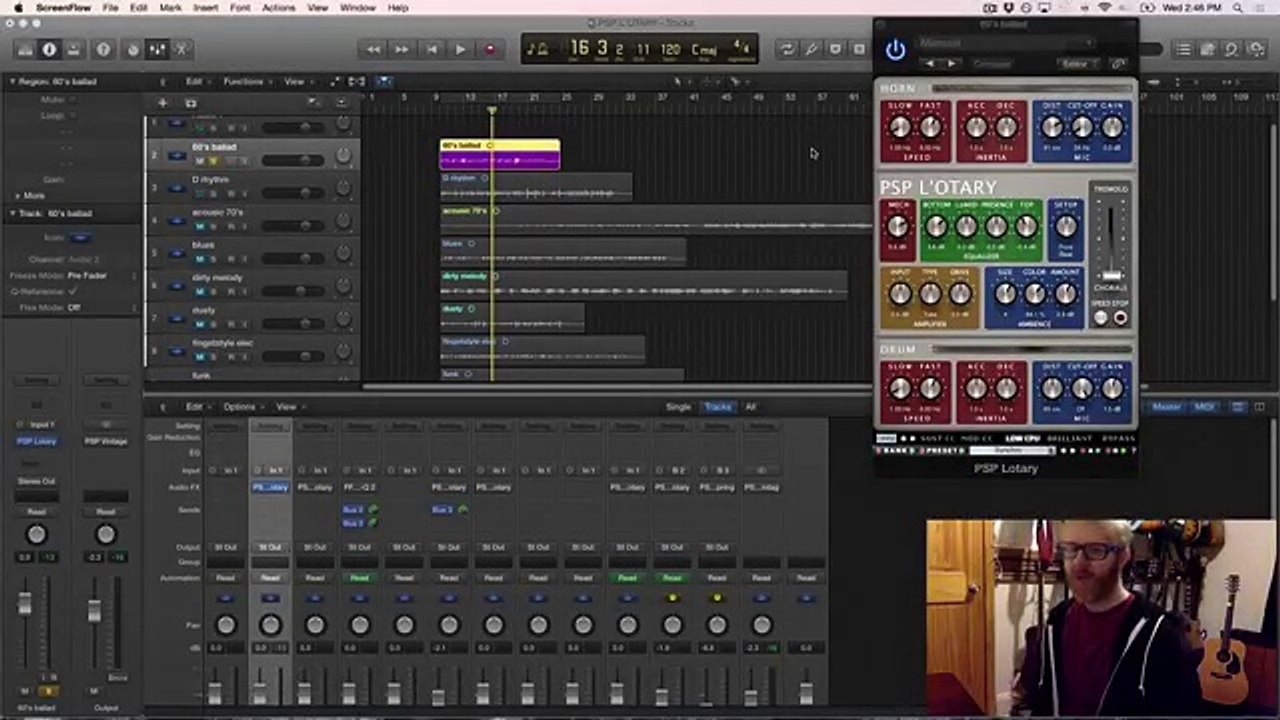Click the Horn Slow speed knob
This screenshot has height=720, width=1280.
(900, 127)
